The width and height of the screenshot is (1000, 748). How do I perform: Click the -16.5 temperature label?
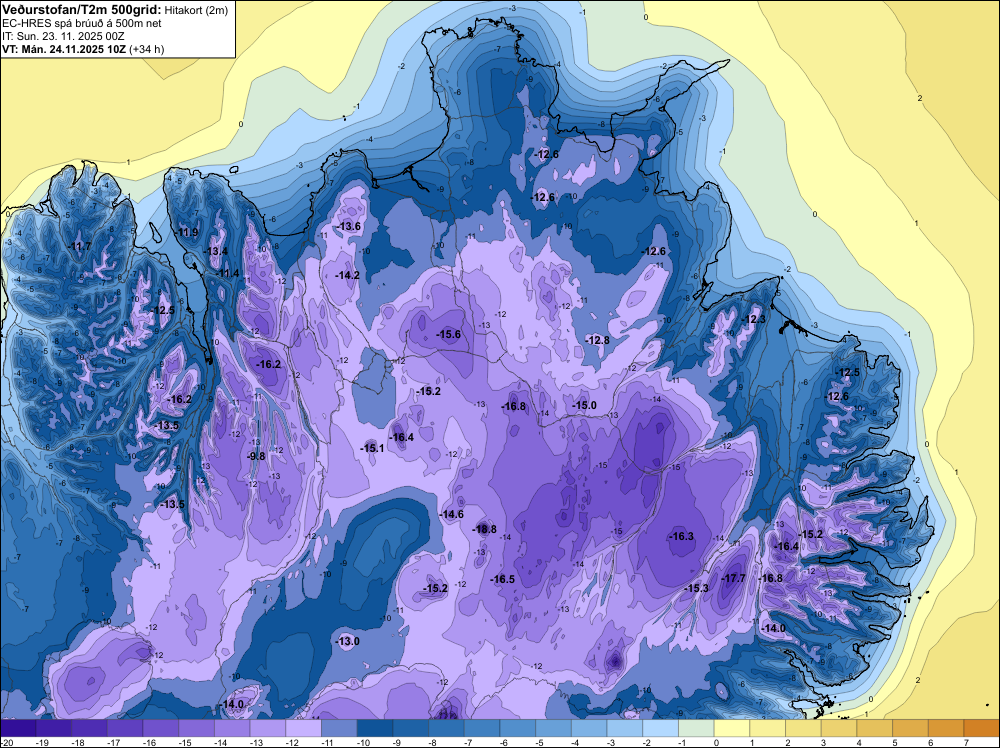click(x=502, y=579)
